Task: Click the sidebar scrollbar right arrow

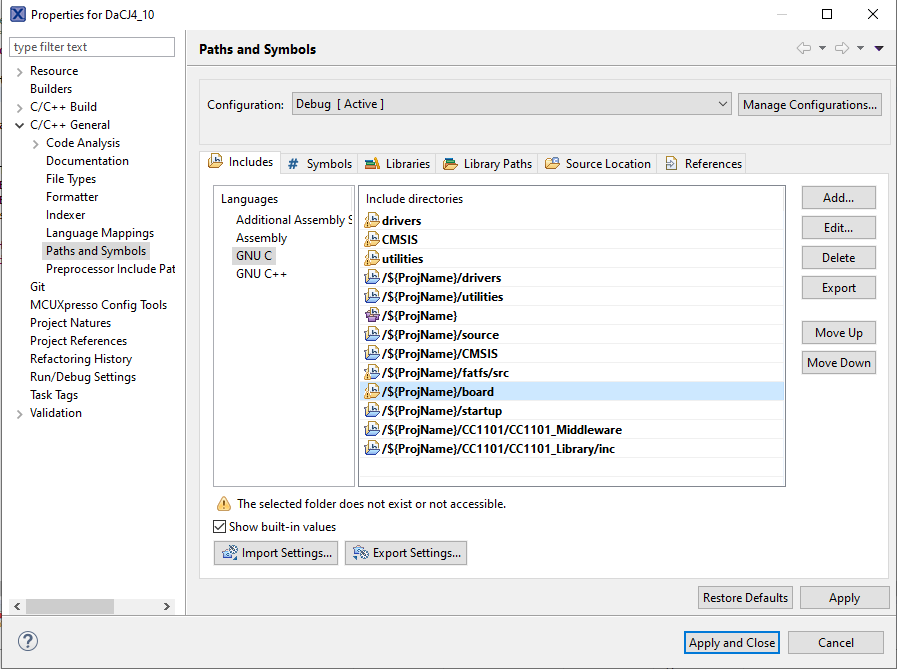Action: (x=166, y=606)
